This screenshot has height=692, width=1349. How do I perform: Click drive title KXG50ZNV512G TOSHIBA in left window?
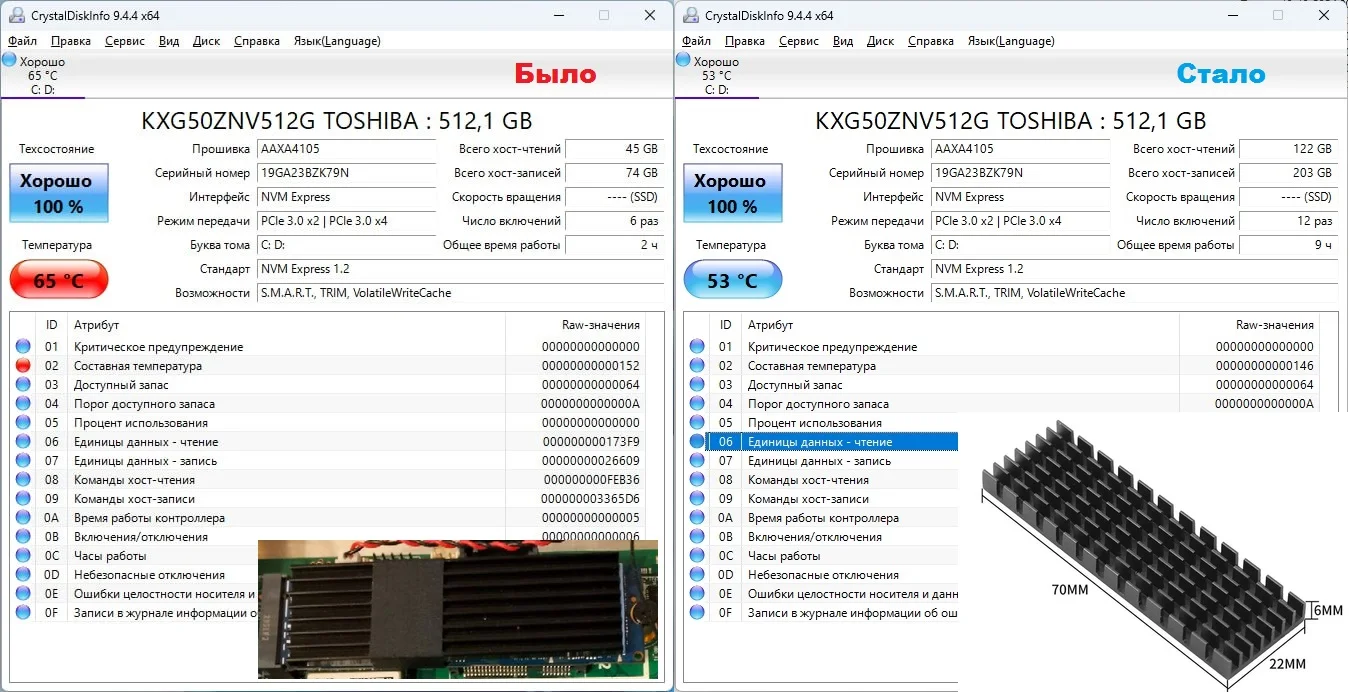[337, 121]
